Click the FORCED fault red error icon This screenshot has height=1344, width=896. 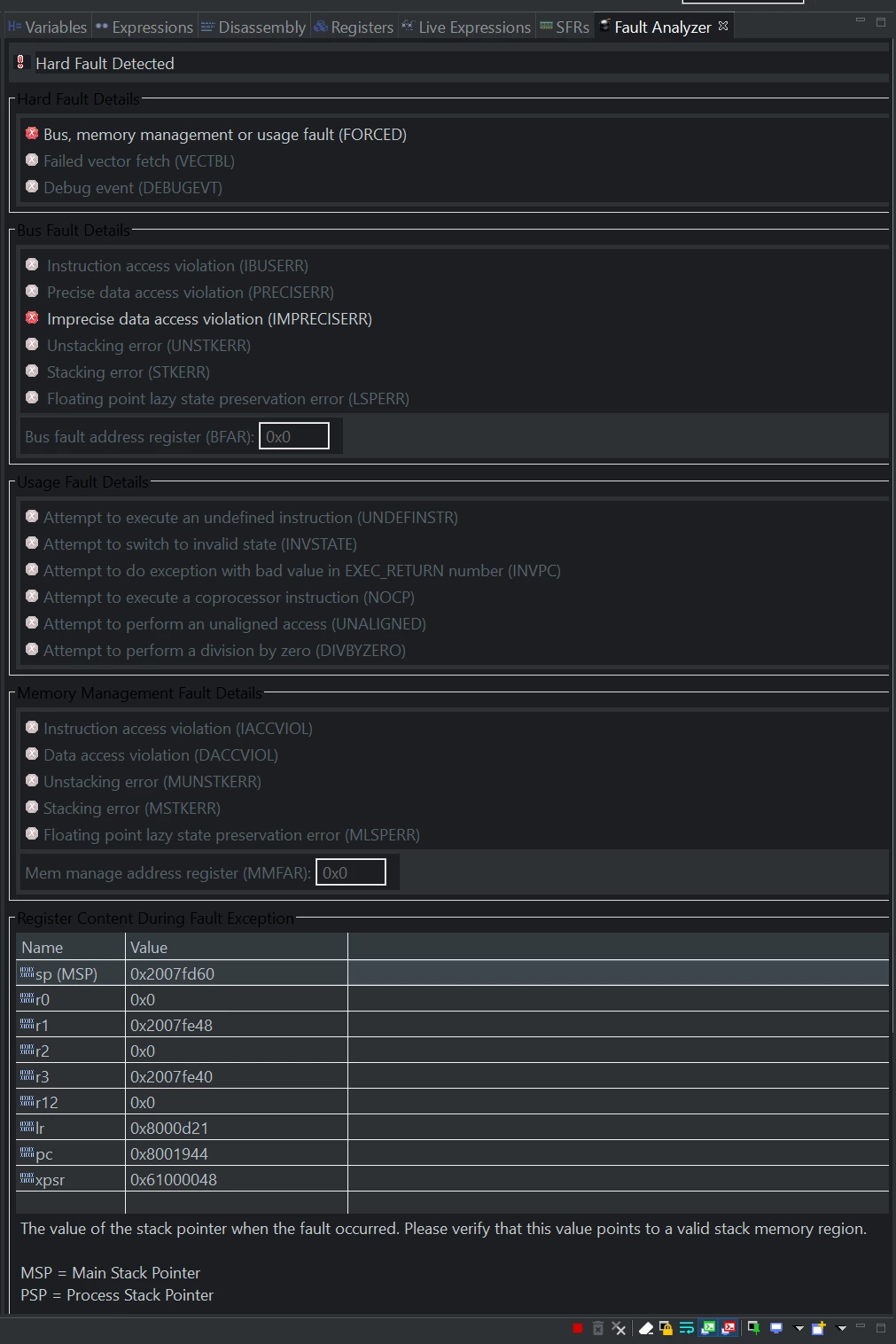point(32,133)
